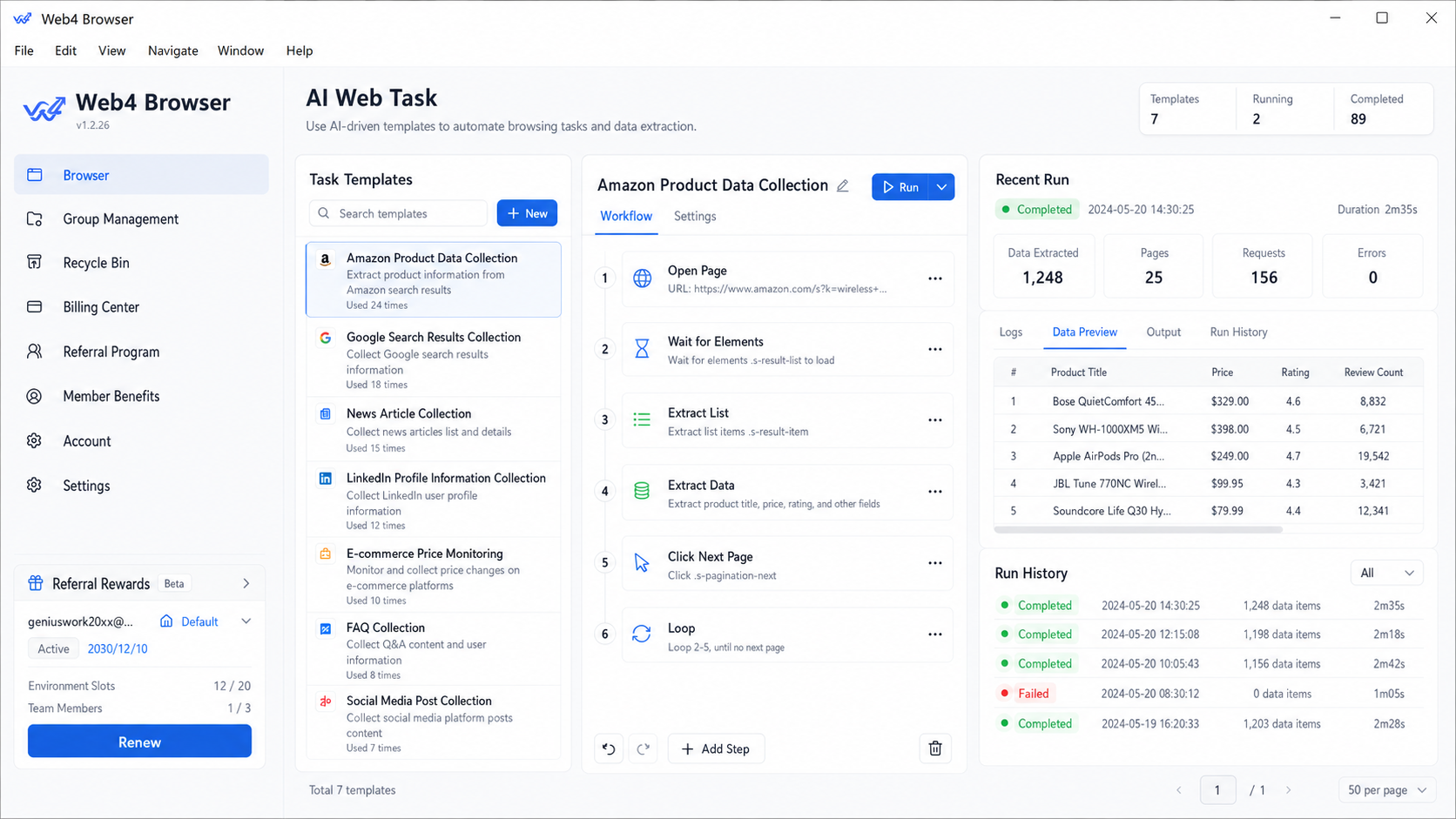Click the Renew button
This screenshot has height=819, width=1456.
pos(139,742)
